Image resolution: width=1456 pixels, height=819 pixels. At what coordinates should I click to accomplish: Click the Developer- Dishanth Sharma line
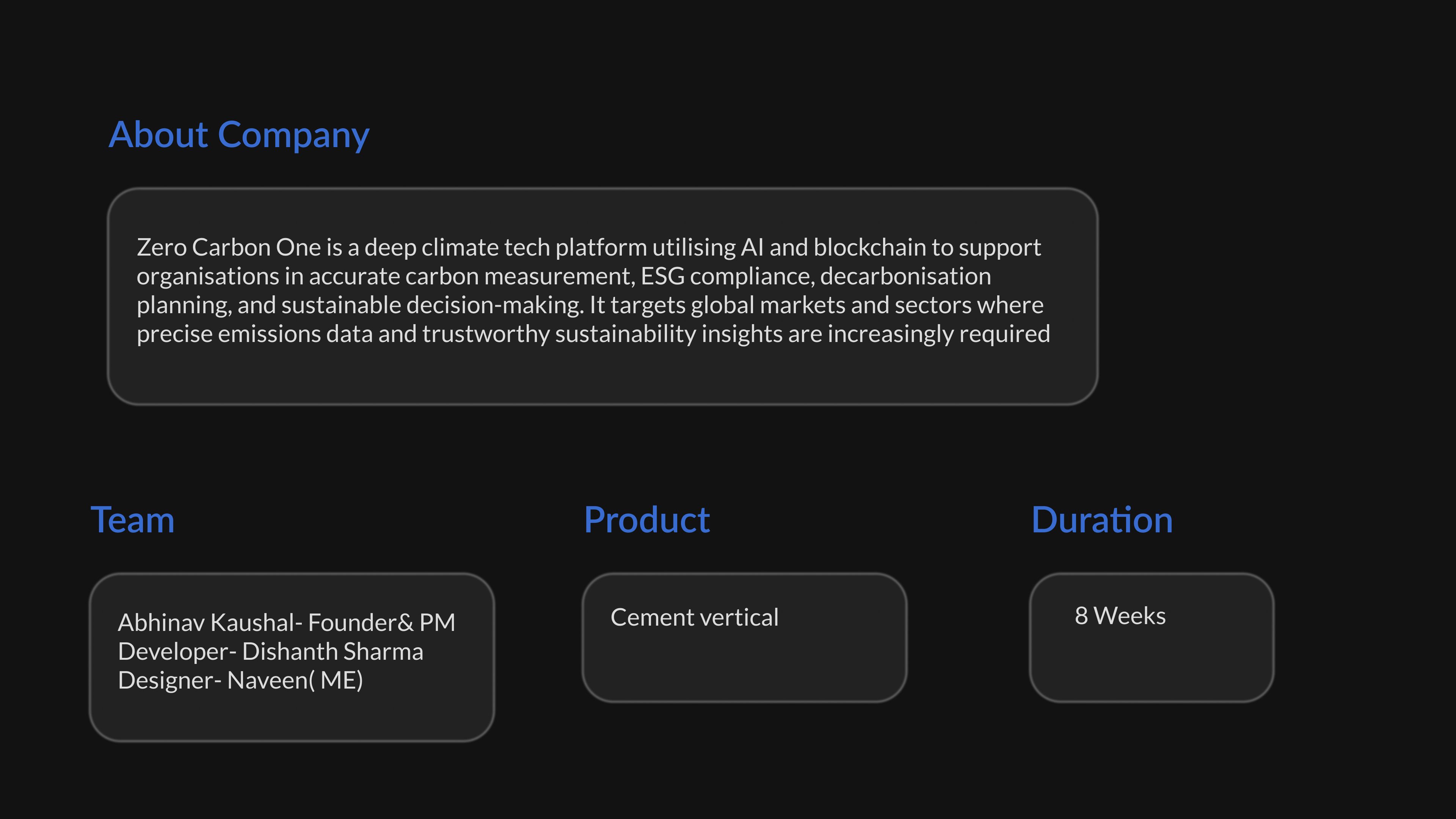coord(271,651)
